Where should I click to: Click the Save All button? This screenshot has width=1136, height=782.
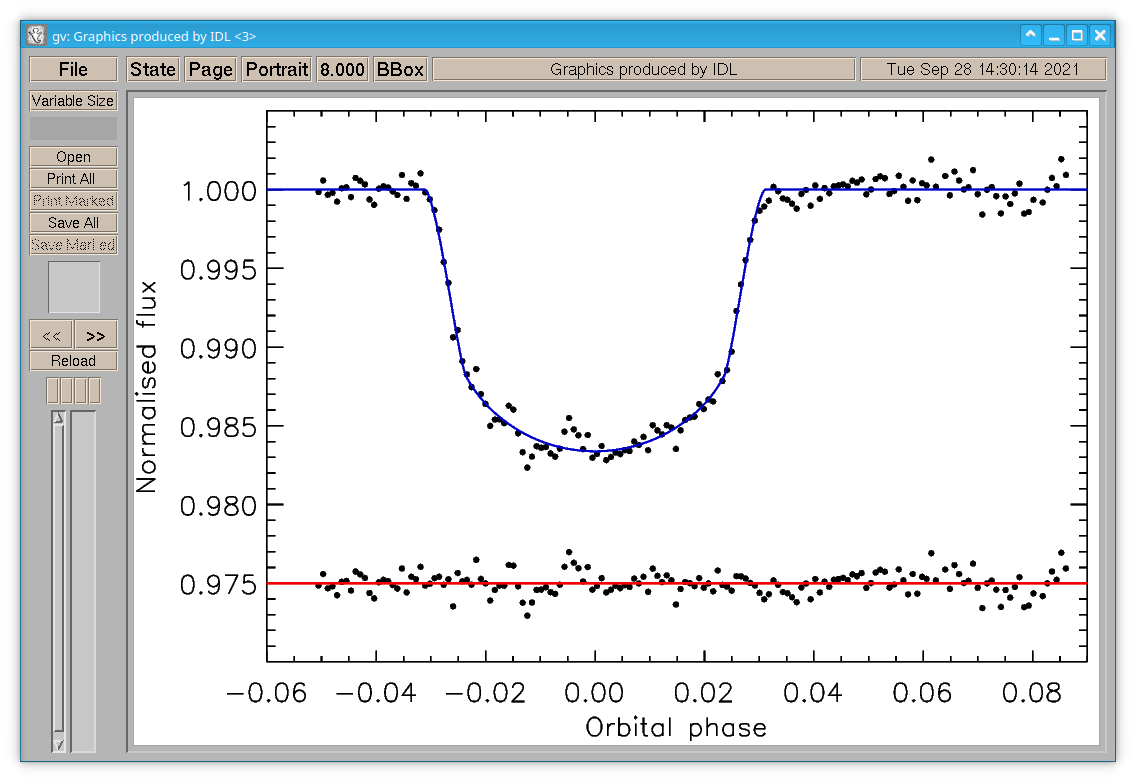tap(73, 222)
